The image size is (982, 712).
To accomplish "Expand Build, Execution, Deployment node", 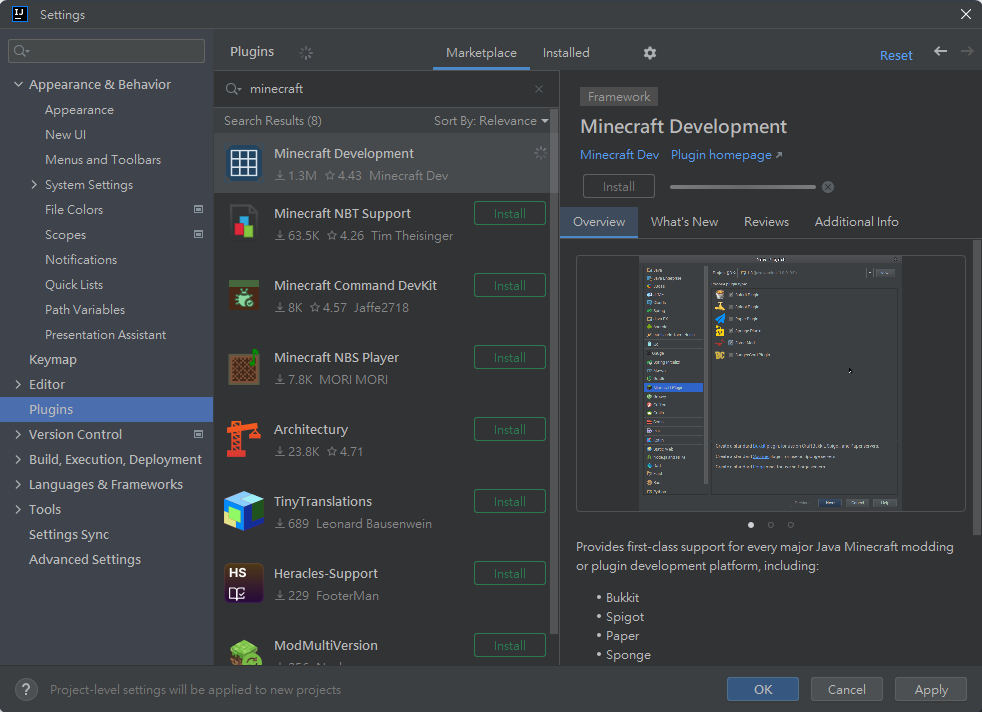I will [x=18, y=460].
